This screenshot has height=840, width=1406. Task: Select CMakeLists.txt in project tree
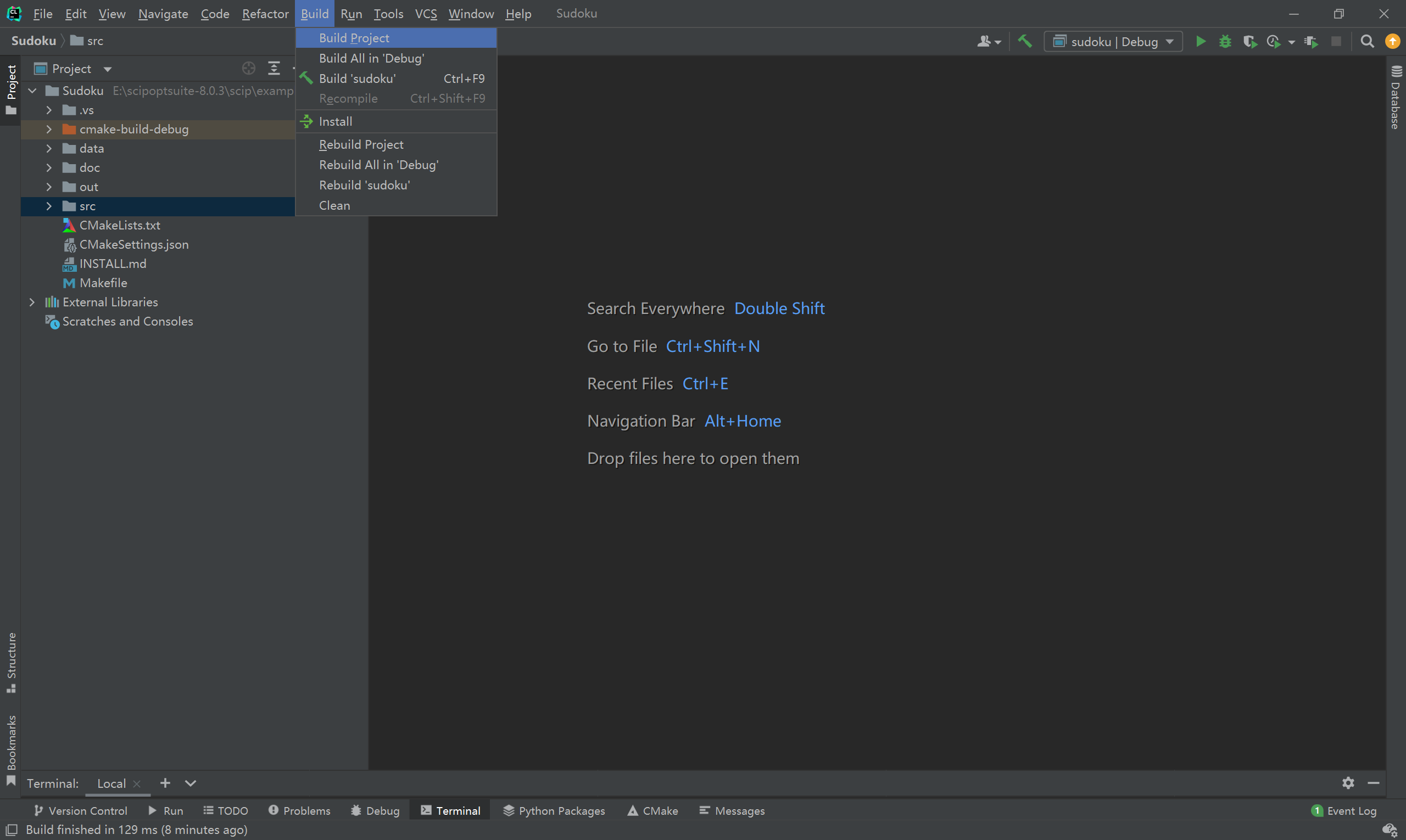point(120,225)
